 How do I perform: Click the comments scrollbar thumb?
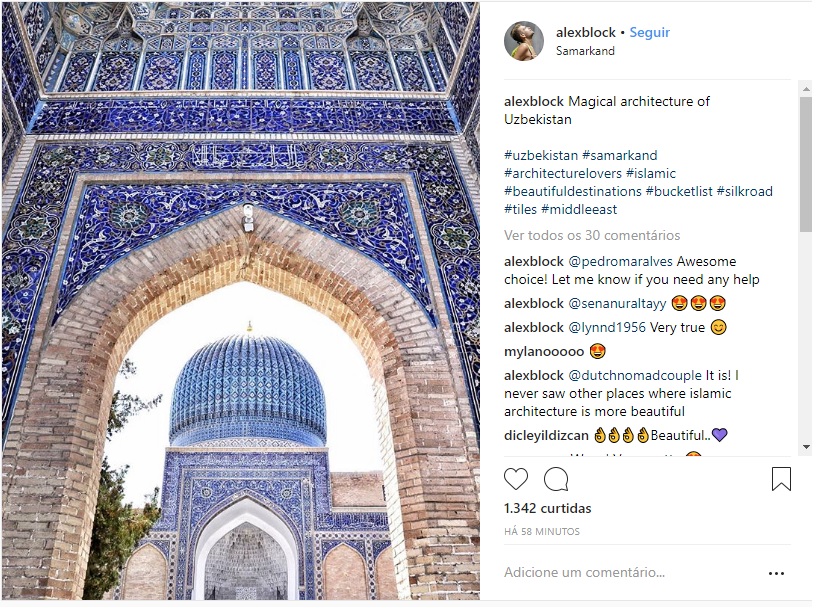point(806,164)
